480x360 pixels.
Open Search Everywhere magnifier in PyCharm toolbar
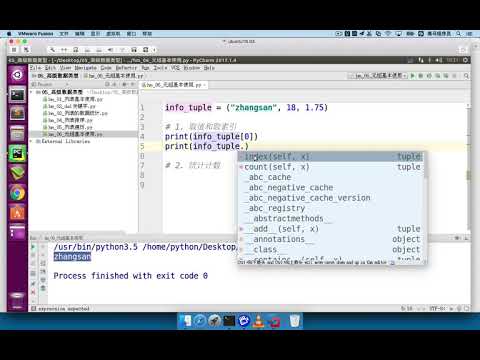tap(466, 76)
